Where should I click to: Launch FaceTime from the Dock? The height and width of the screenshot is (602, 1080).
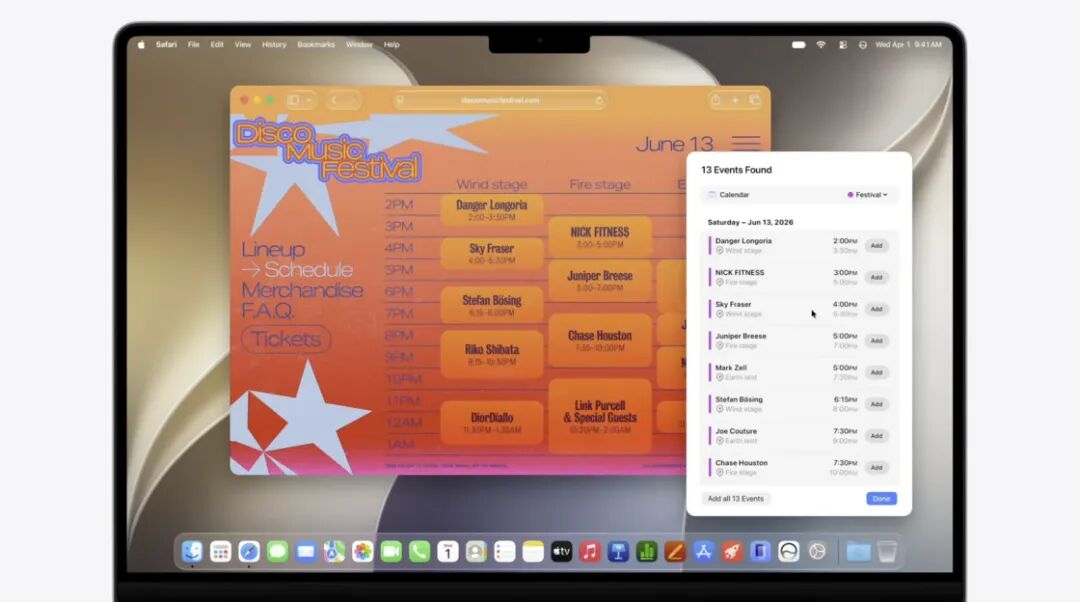pos(391,551)
